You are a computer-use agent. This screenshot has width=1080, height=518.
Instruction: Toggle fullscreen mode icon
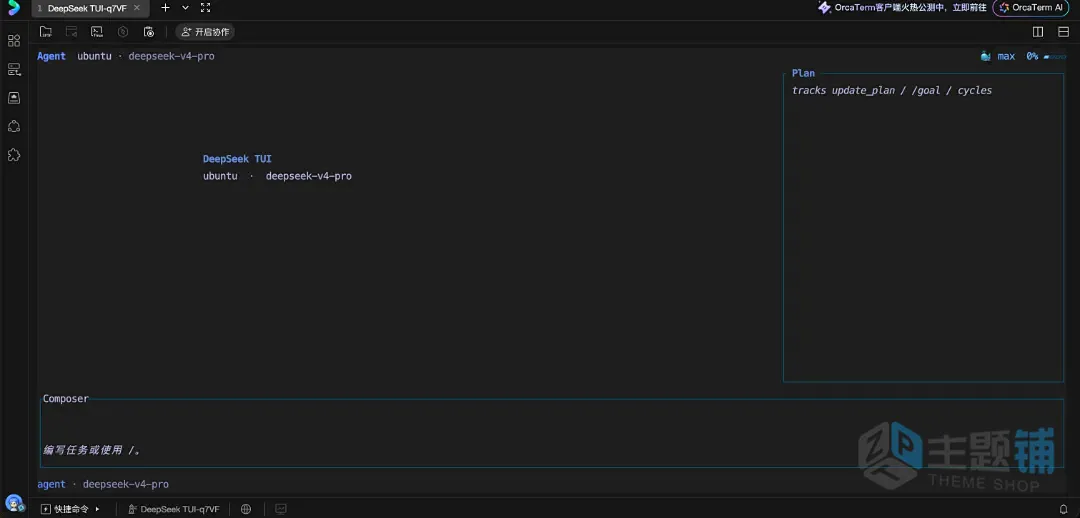tap(205, 8)
